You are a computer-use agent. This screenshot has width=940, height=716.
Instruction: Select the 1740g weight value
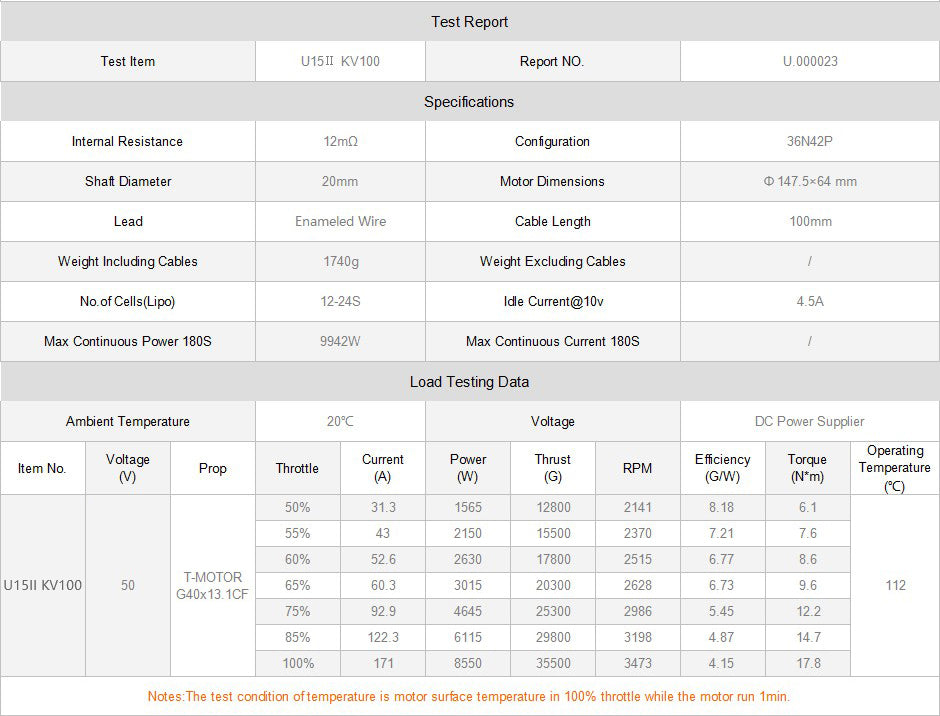pos(340,262)
